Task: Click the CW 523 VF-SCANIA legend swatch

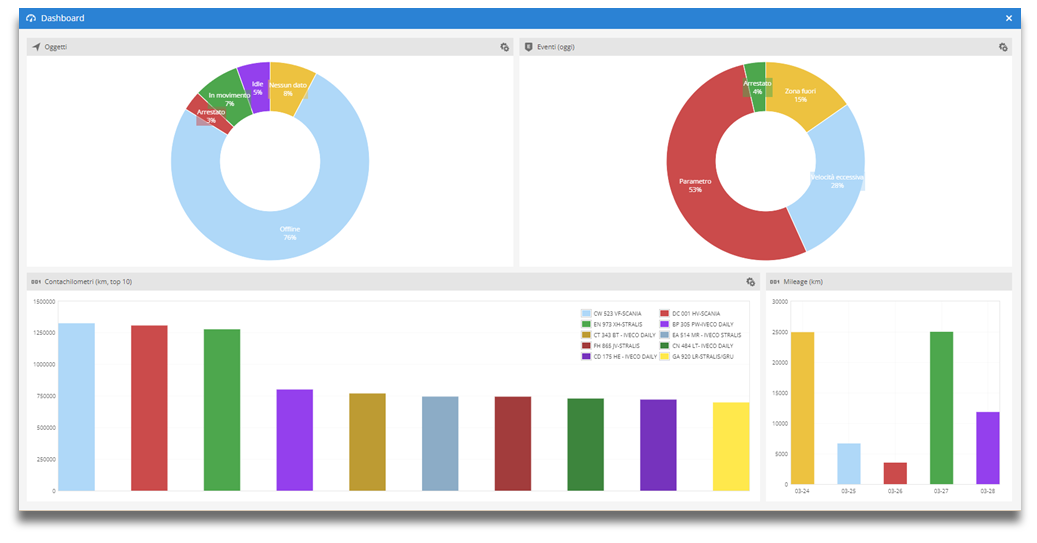Action: click(586, 313)
